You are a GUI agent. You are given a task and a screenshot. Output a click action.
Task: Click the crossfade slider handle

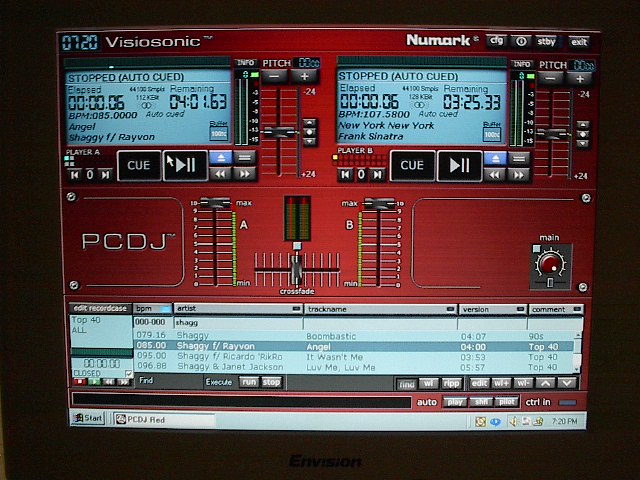297,270
